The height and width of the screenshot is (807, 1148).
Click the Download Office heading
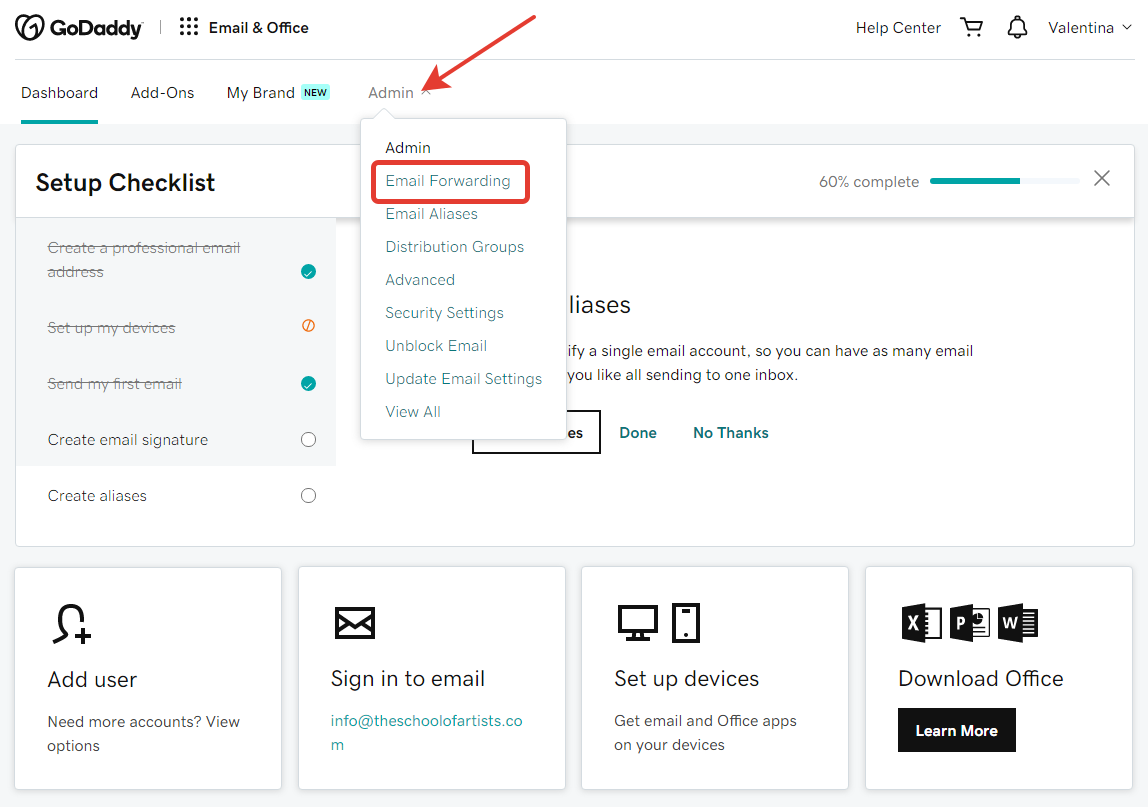tap(980, 679)
